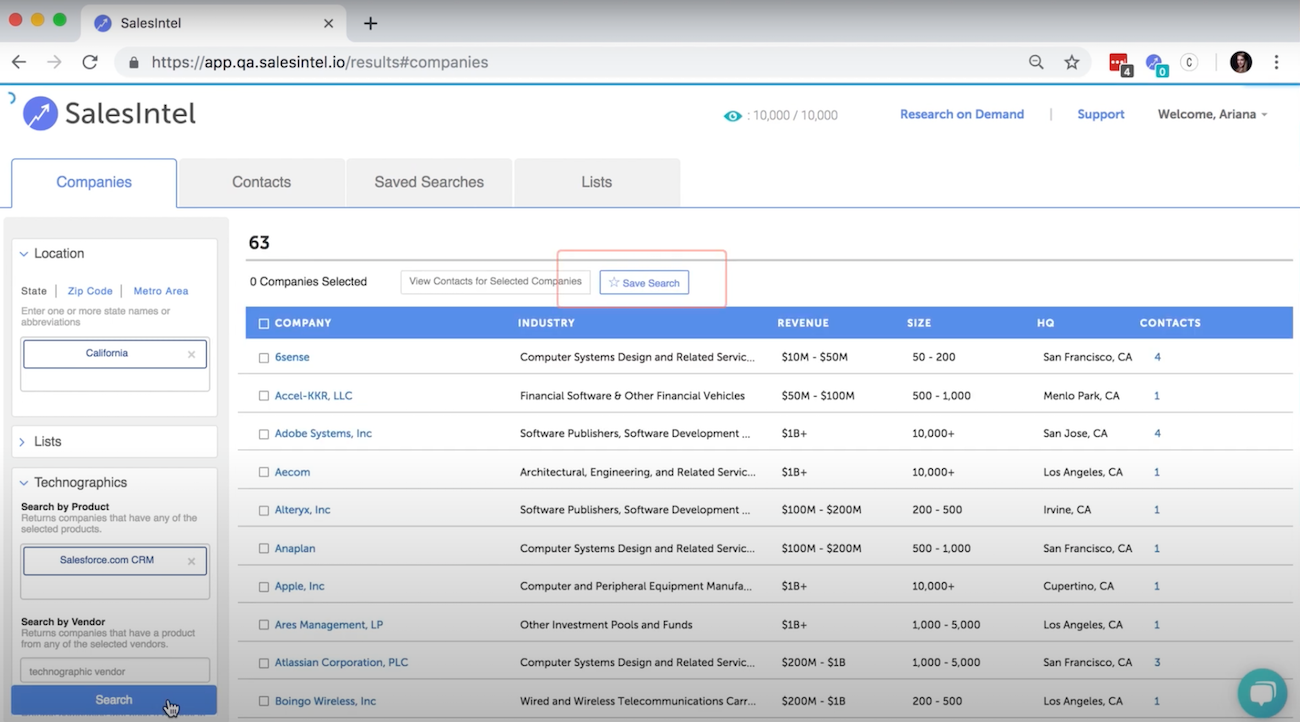Check the box for 6sense
The width and height of the screenshot is (1300, 722).
click(x=264, y=357)
